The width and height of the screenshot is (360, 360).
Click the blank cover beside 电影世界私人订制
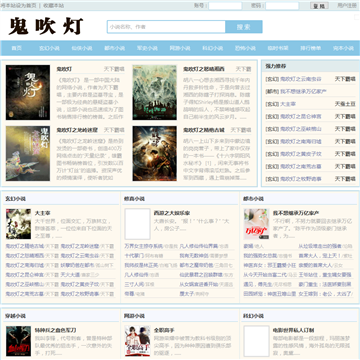[x=256, y=341]
